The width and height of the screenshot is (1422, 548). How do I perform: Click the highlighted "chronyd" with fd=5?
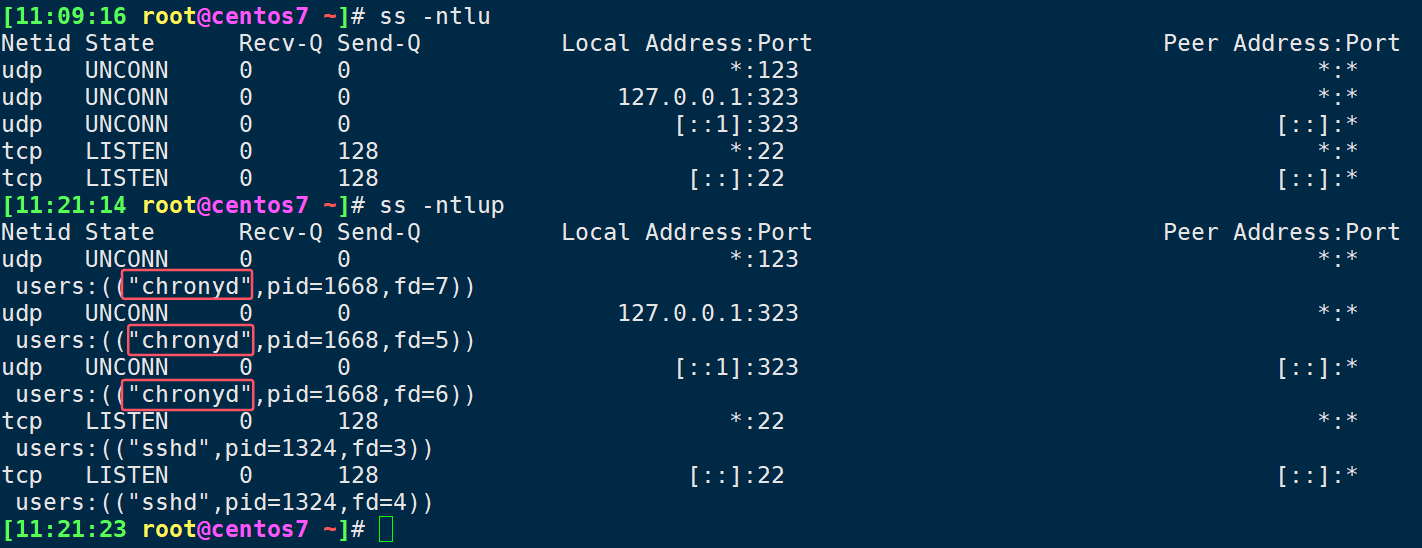coord(187,340)
